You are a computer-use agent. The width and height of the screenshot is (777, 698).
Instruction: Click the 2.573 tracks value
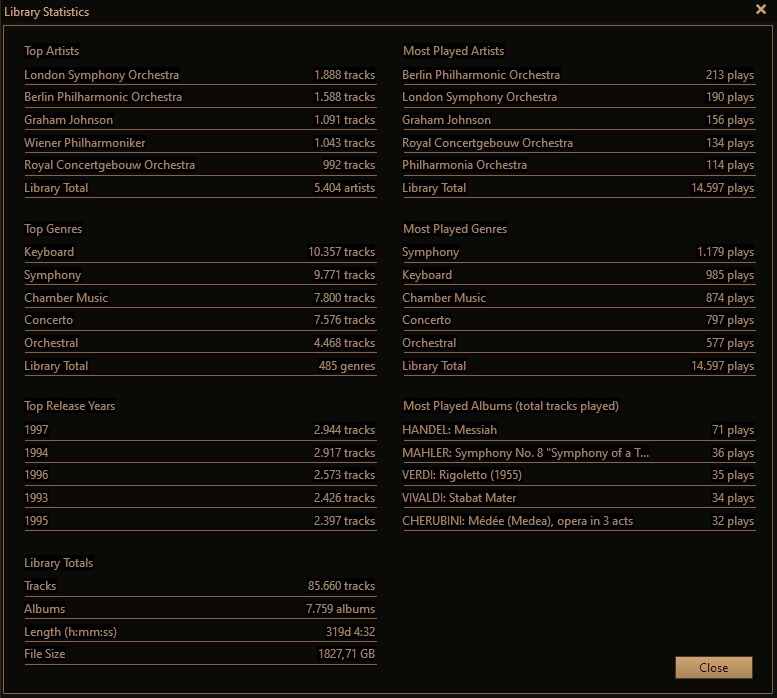344,475
